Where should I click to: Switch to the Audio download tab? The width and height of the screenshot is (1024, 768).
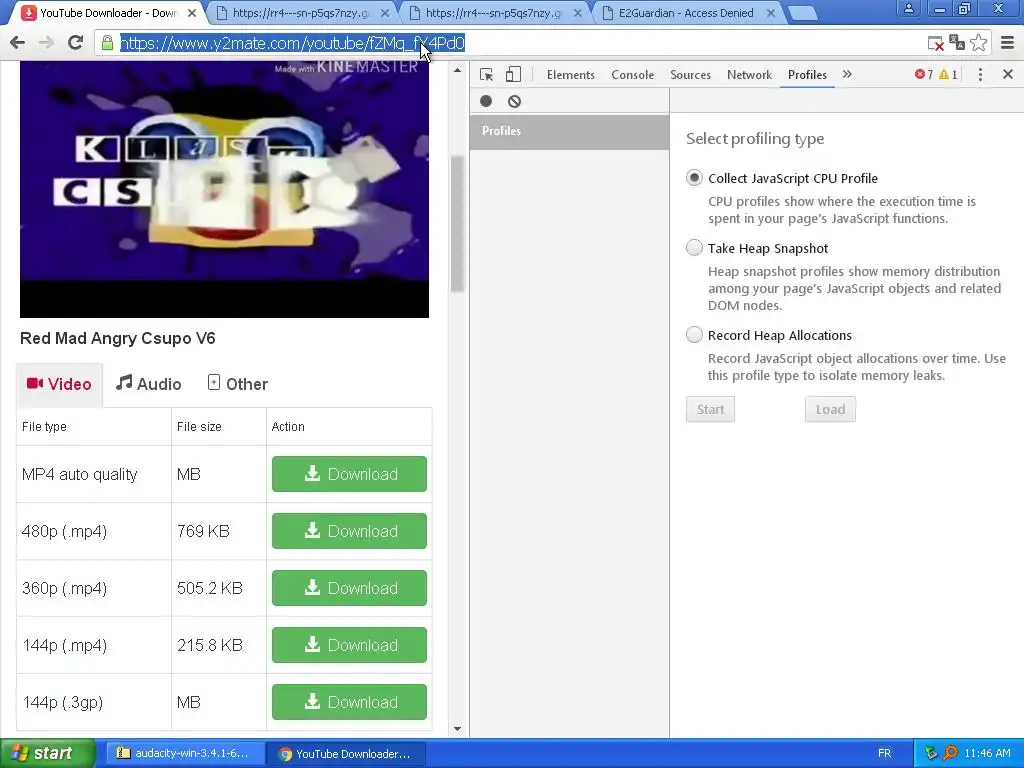tap(148, 384)
